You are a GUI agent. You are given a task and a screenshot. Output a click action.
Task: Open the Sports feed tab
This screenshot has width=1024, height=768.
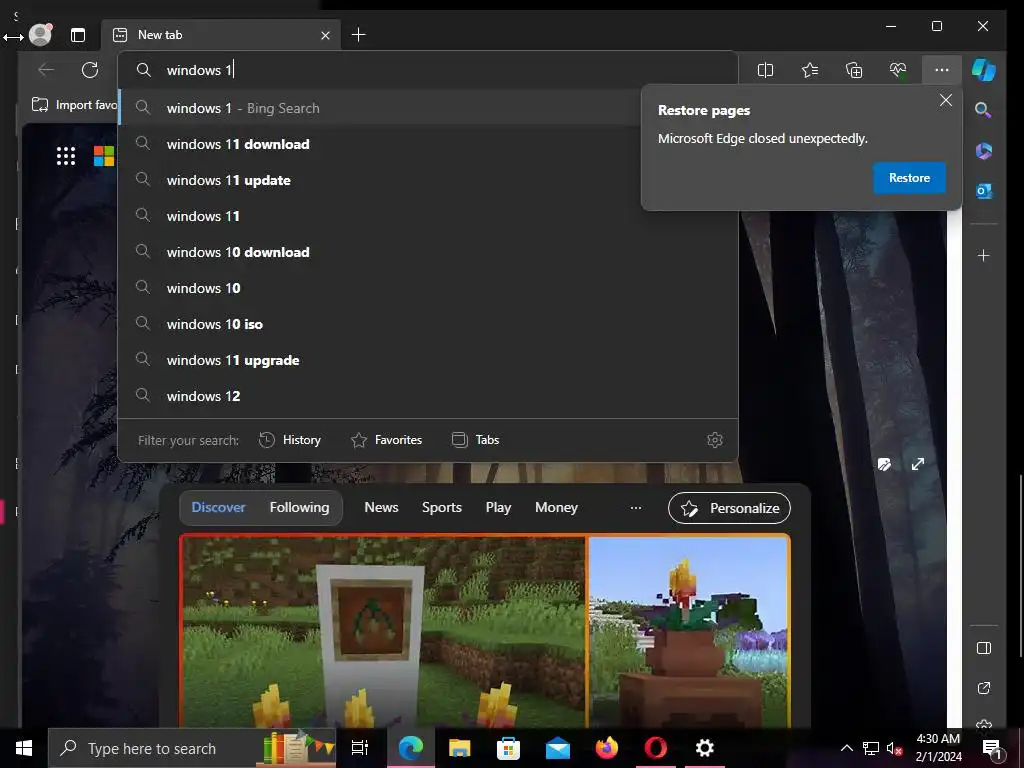[x=441, y=507]
